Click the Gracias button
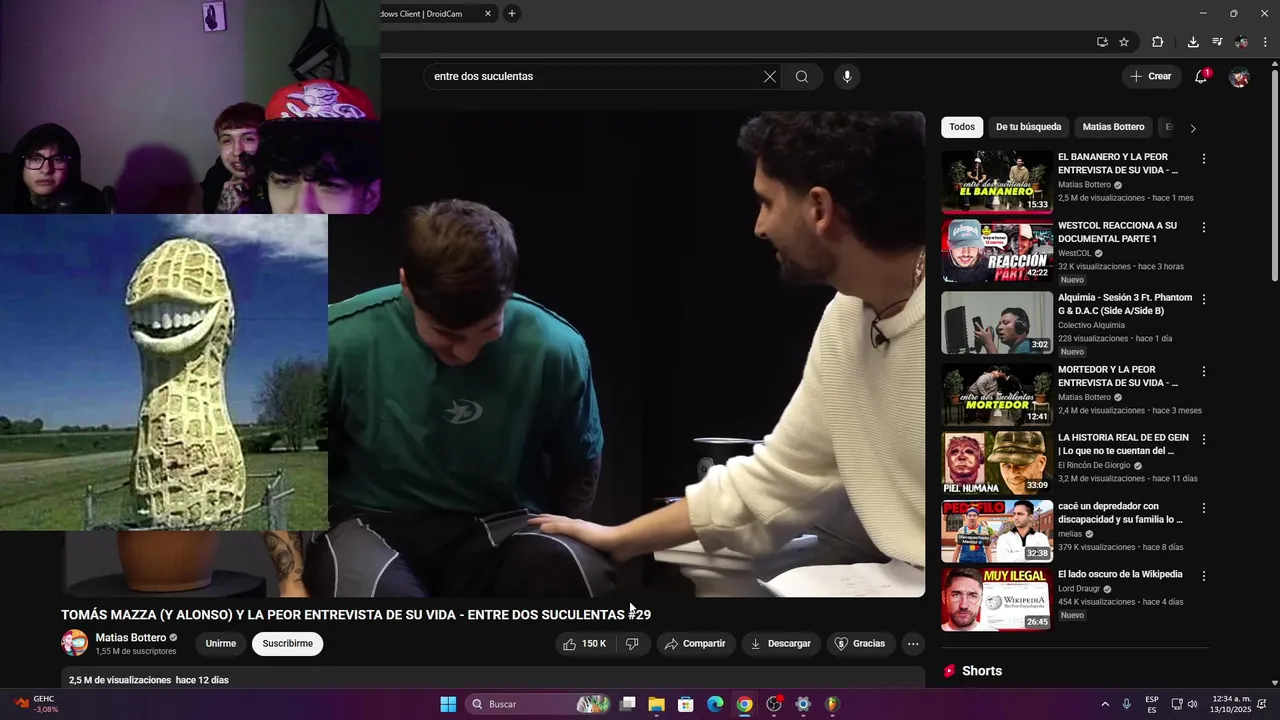The height and width of the screenshot is (720, 1280). tap(860, 644)
